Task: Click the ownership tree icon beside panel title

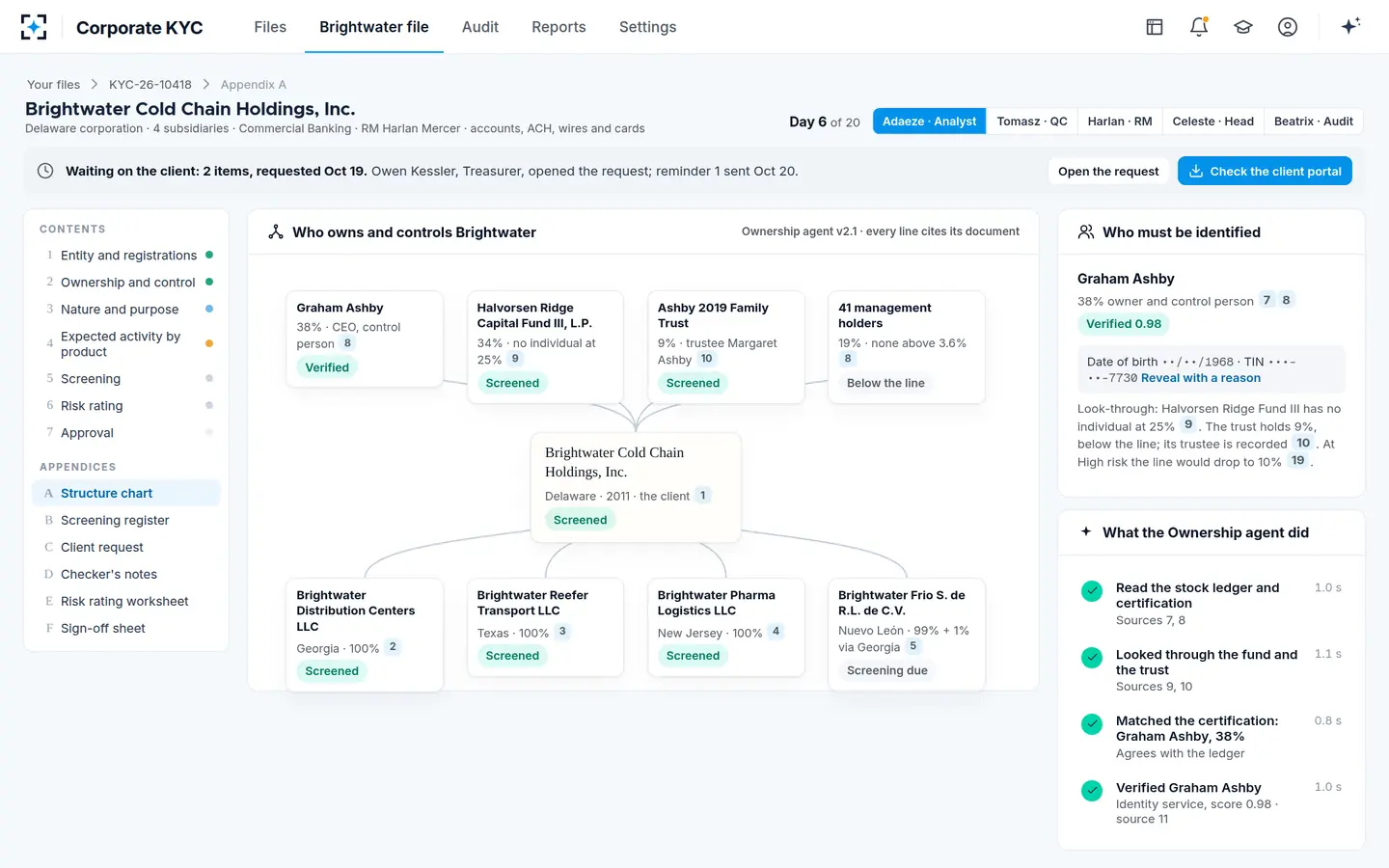Action: coord(276,231)
